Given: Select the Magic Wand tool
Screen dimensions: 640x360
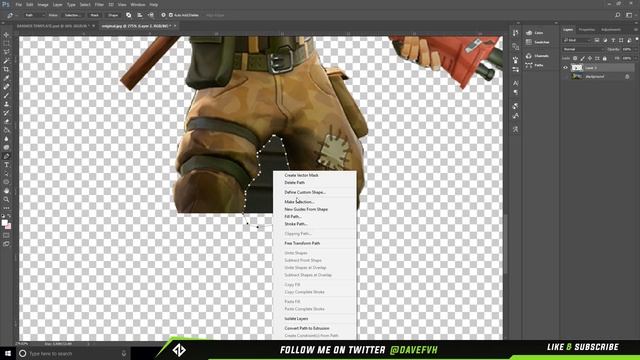Looking at the screenshot, I should (x=7, y=61).
